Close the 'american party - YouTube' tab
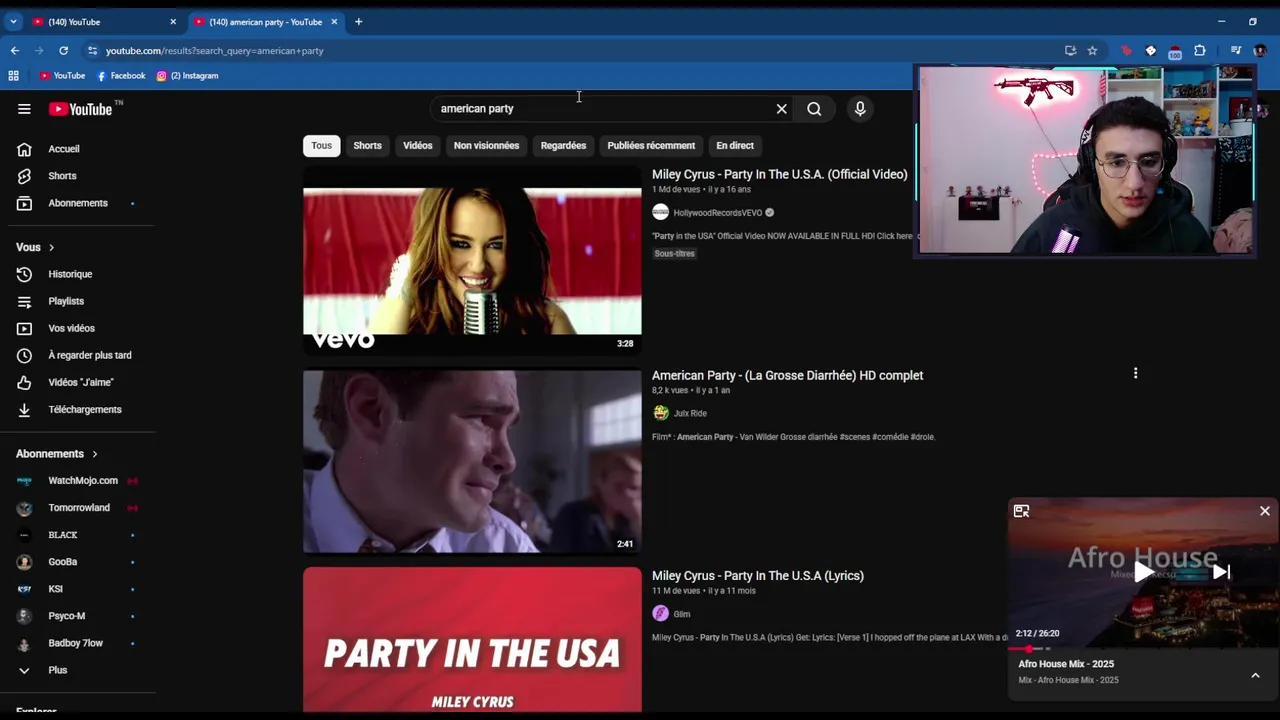The height and width of the screenshot is (720, 1280). coord(334,21)
